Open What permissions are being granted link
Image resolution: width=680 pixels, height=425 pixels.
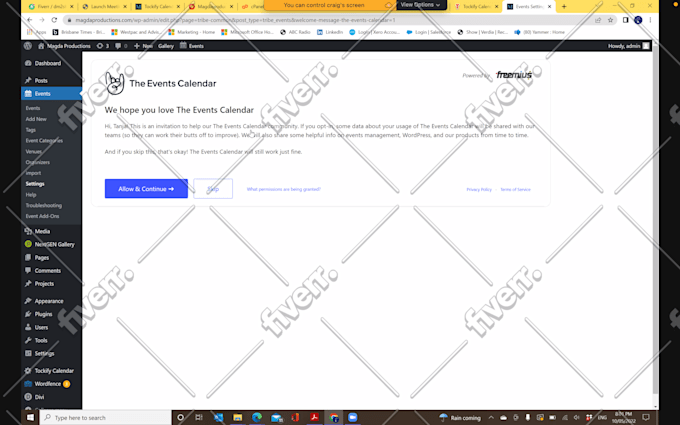click(284, 189)
